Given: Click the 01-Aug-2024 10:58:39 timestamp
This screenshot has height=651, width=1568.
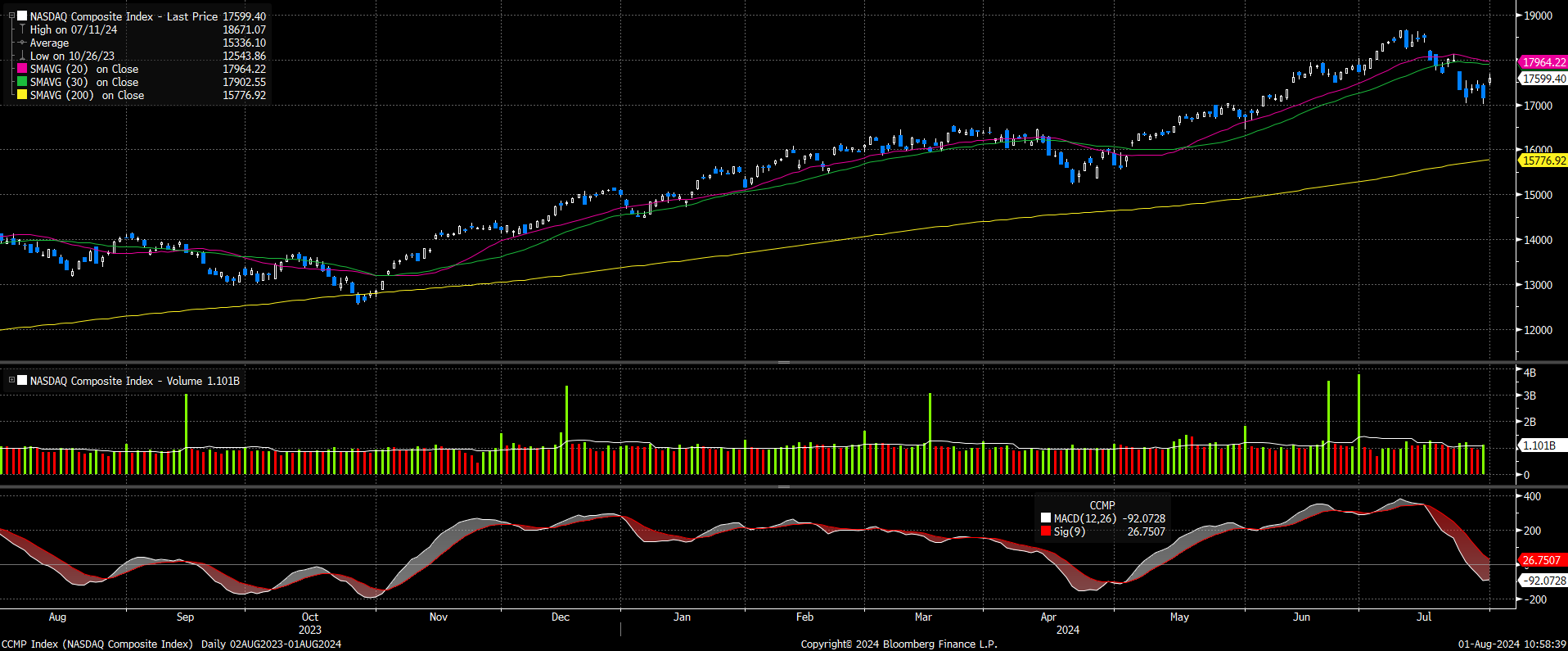Looking at the screenshot, I should (1512, 644).
